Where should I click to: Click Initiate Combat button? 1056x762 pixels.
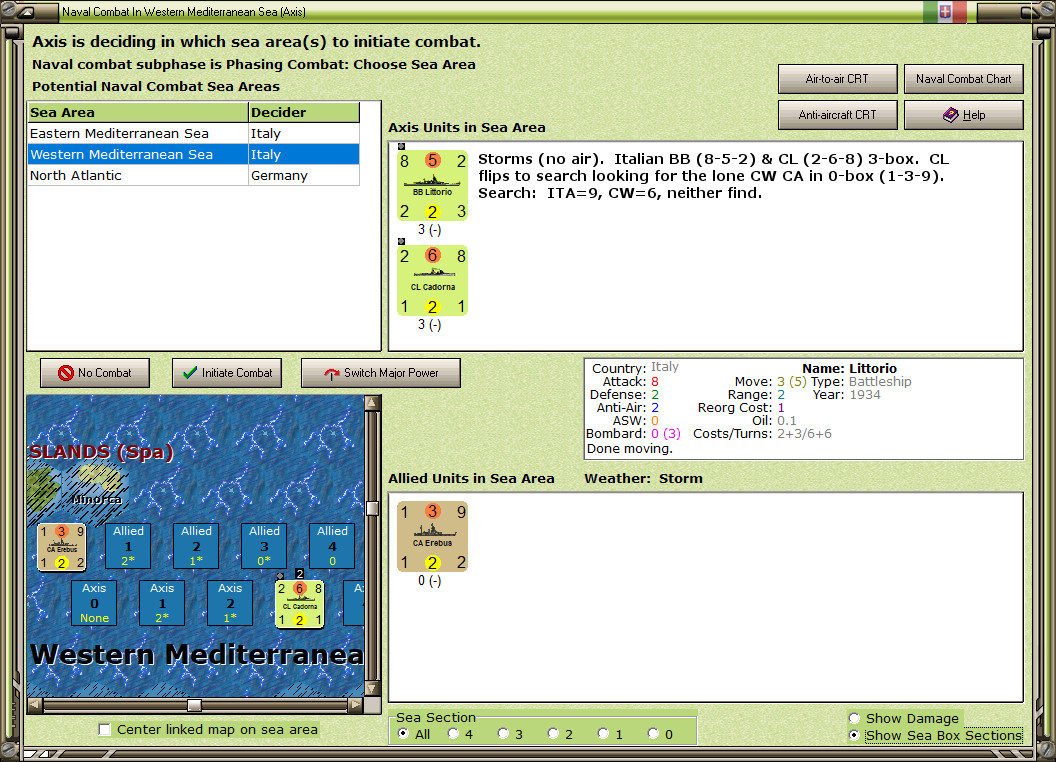point(227,373)
